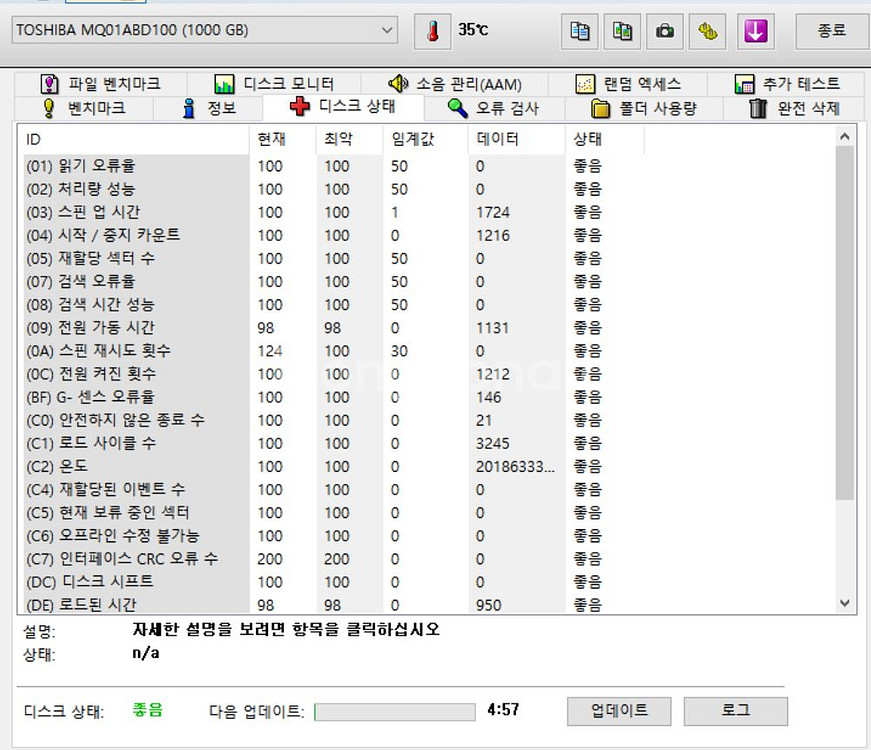Open the 소음 관리(AAM) tab
871x750 pixels.
(455, 84)
